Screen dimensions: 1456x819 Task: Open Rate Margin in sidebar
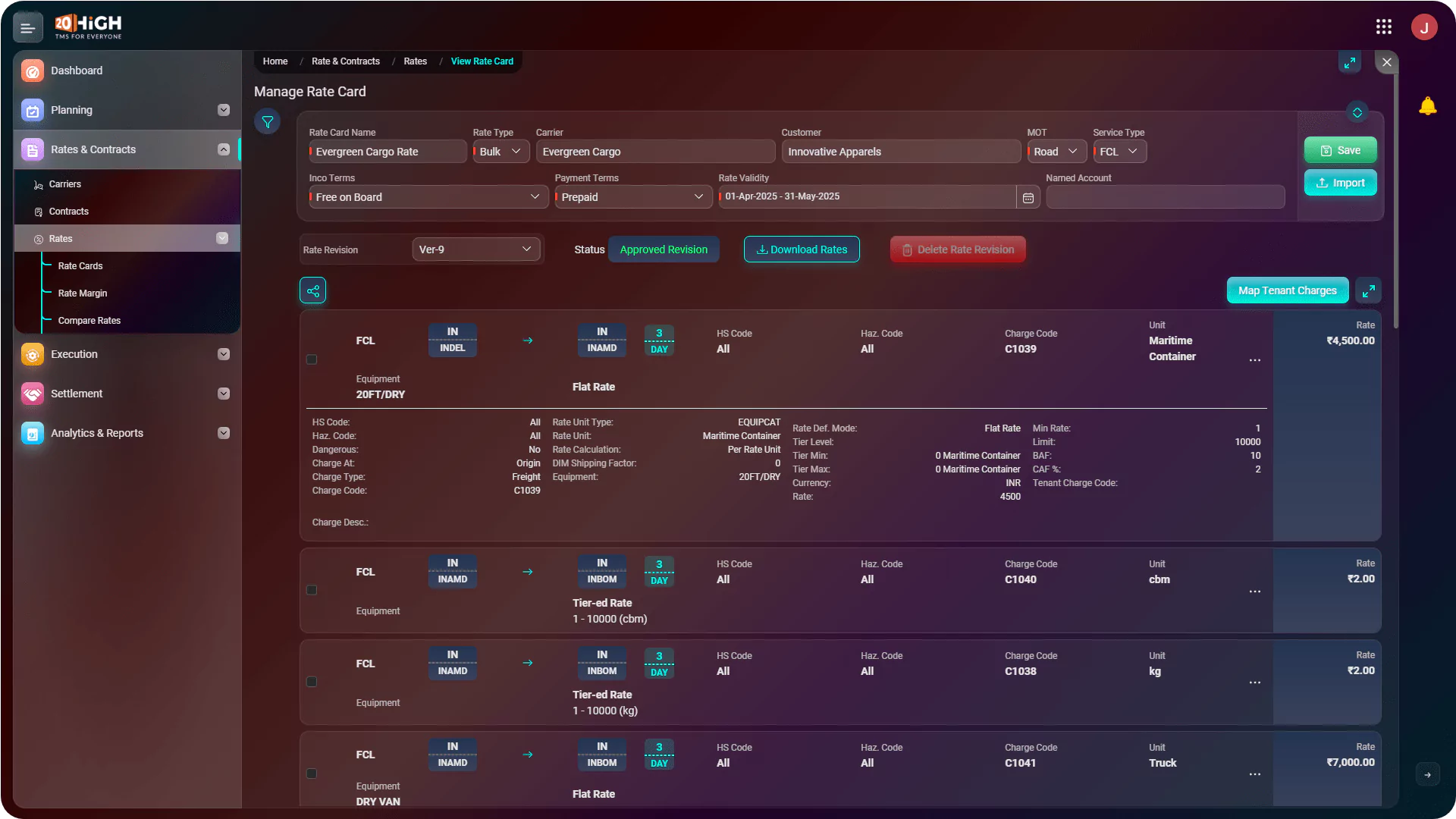click(83, 293)
